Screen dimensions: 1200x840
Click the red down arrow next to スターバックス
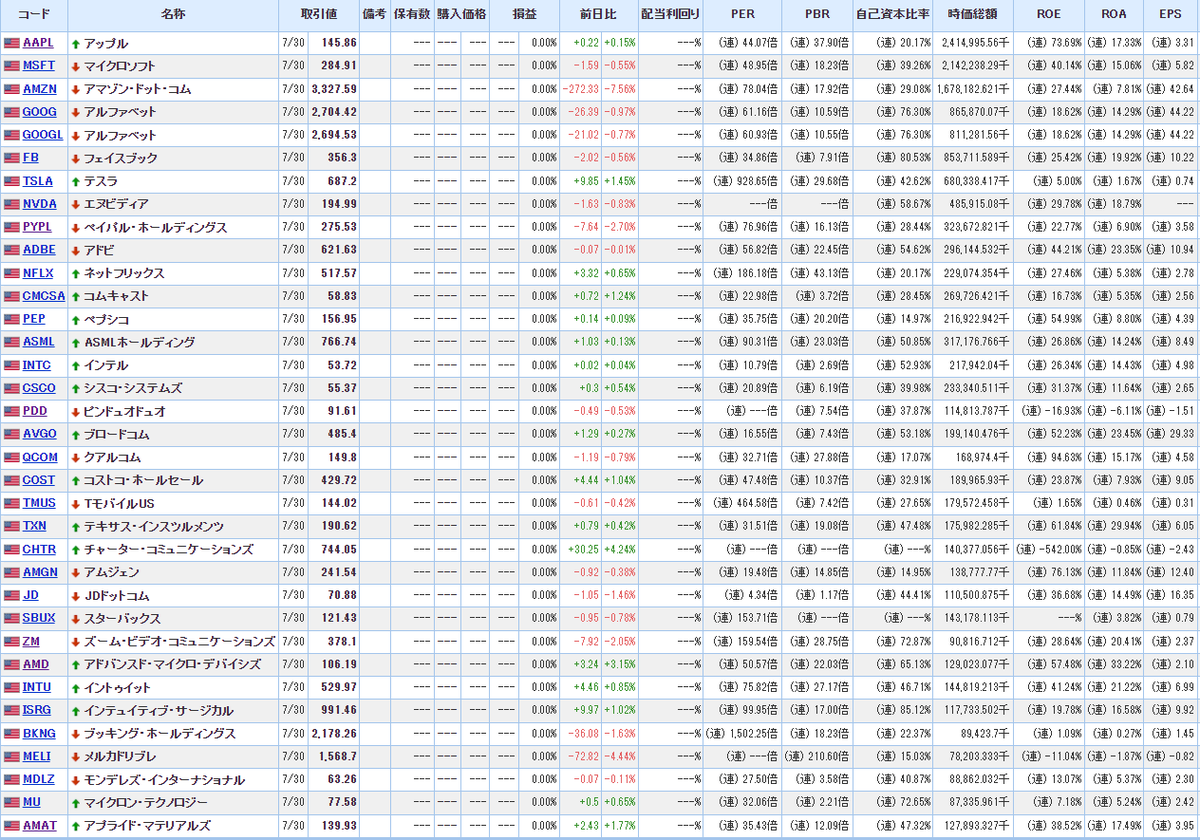pyautogui.click(x=76, y=619)
